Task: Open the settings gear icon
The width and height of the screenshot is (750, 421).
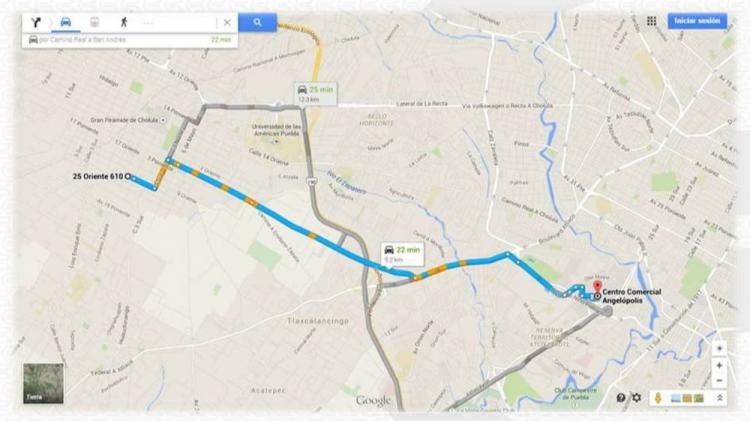Action: click(x=637, y=398)
